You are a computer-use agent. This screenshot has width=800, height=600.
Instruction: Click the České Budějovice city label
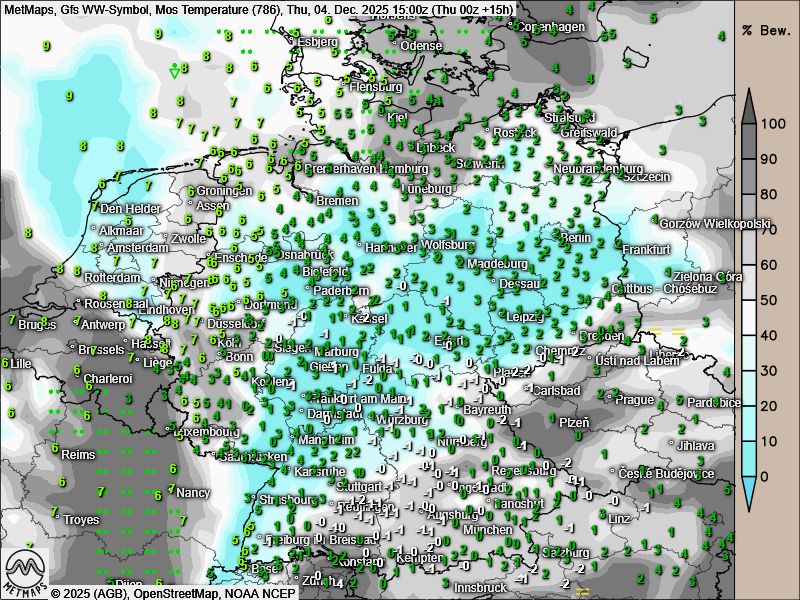pyautogui.click(x=677, y=474)
